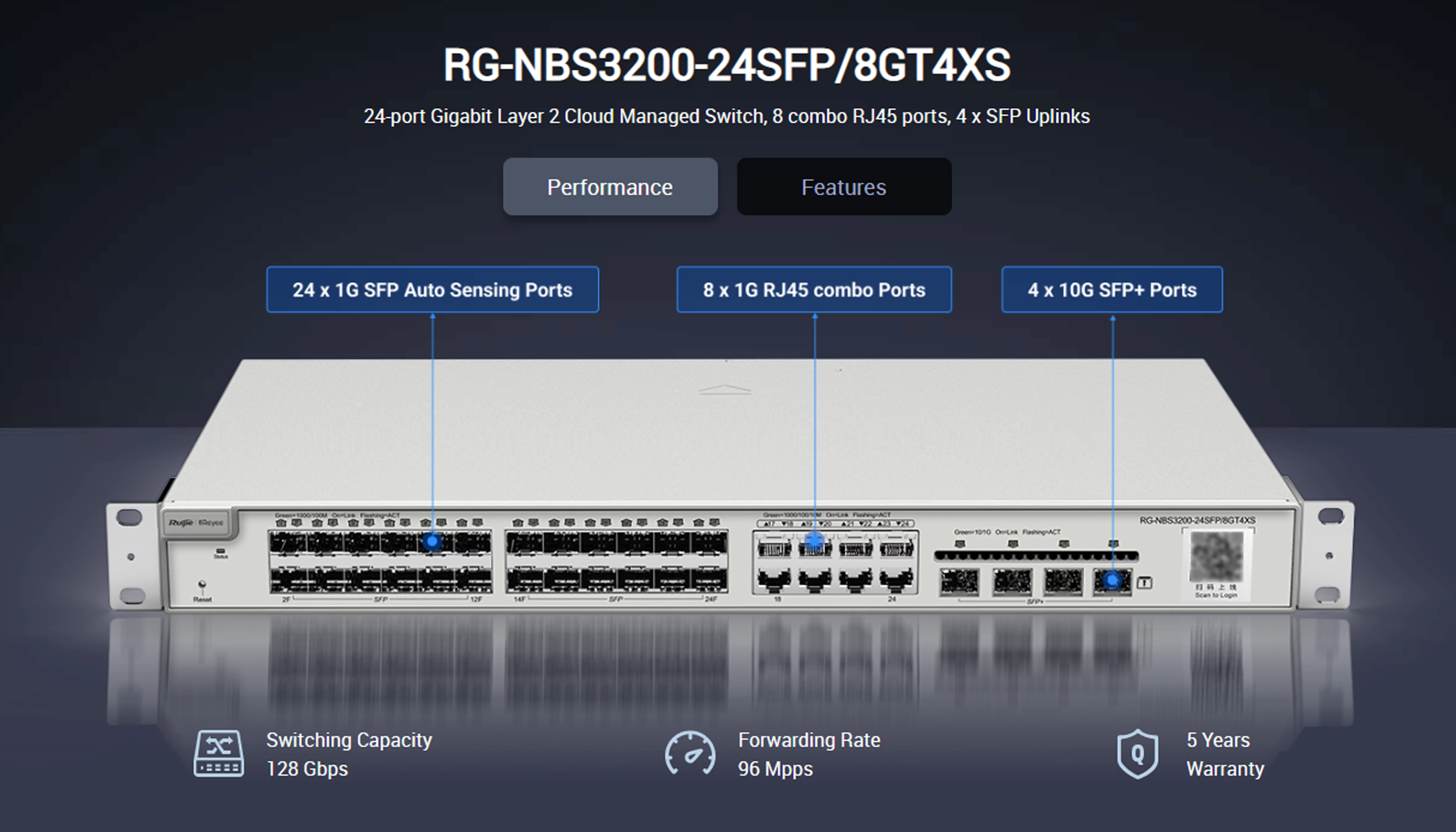1456x832 pixels.
Task: Click the RG-NBS3200-24SFP/8GT4XS heading
Action: click(x=727, y=65)
